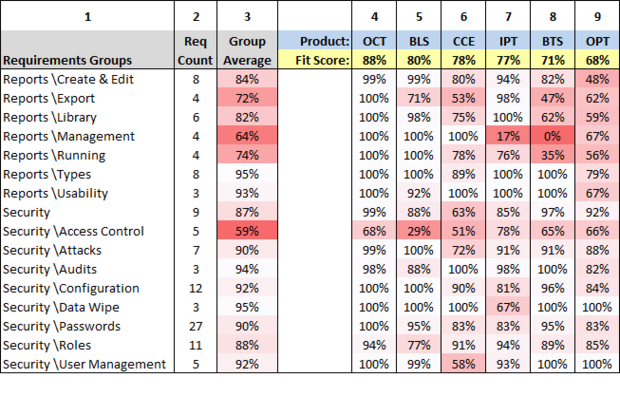Select the 29% cell under BLS
This screenshot has width=620, height=397.
tap(419, 231)
